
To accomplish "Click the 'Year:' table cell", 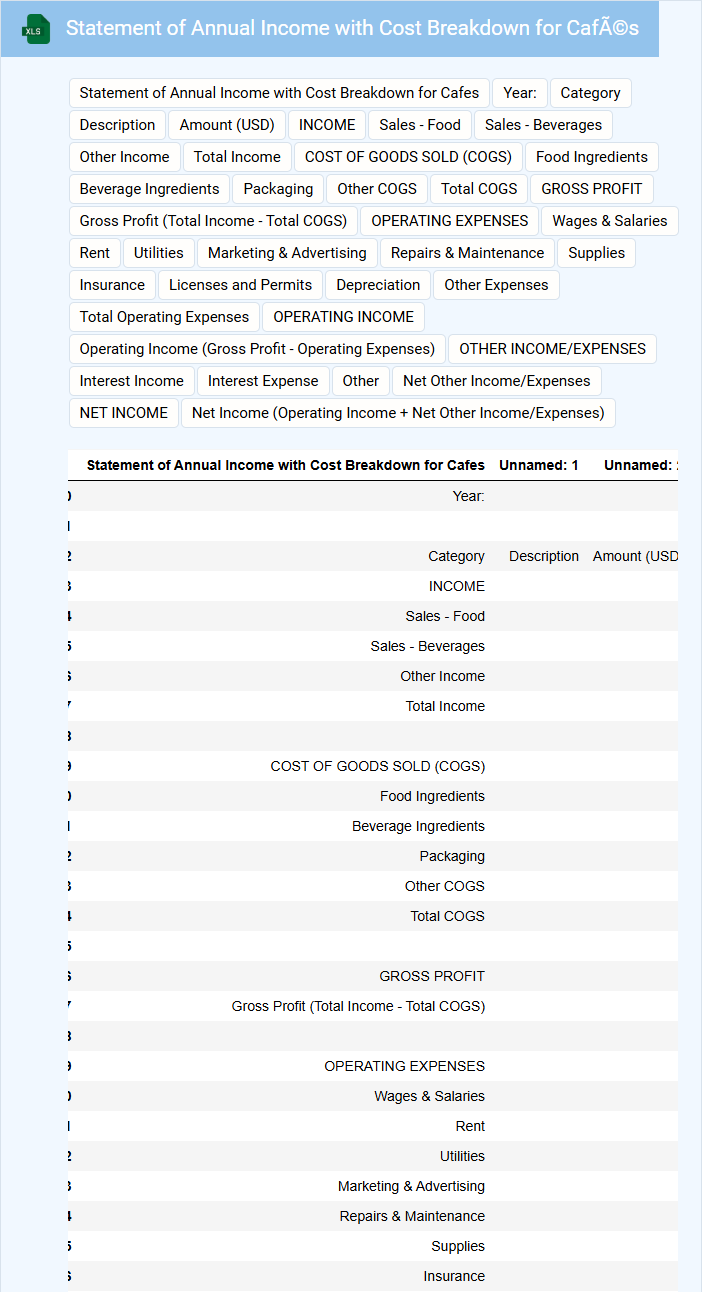I will pos(469,496).
